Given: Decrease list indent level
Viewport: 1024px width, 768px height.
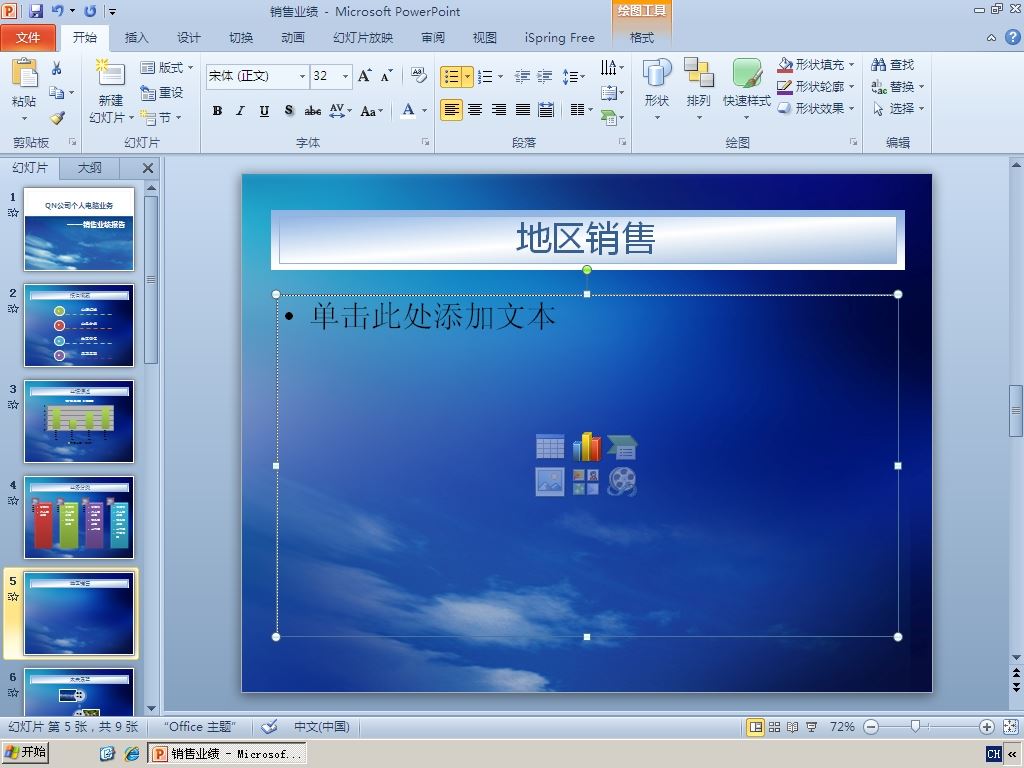Looking at the screenshot, I should point(522,76).
